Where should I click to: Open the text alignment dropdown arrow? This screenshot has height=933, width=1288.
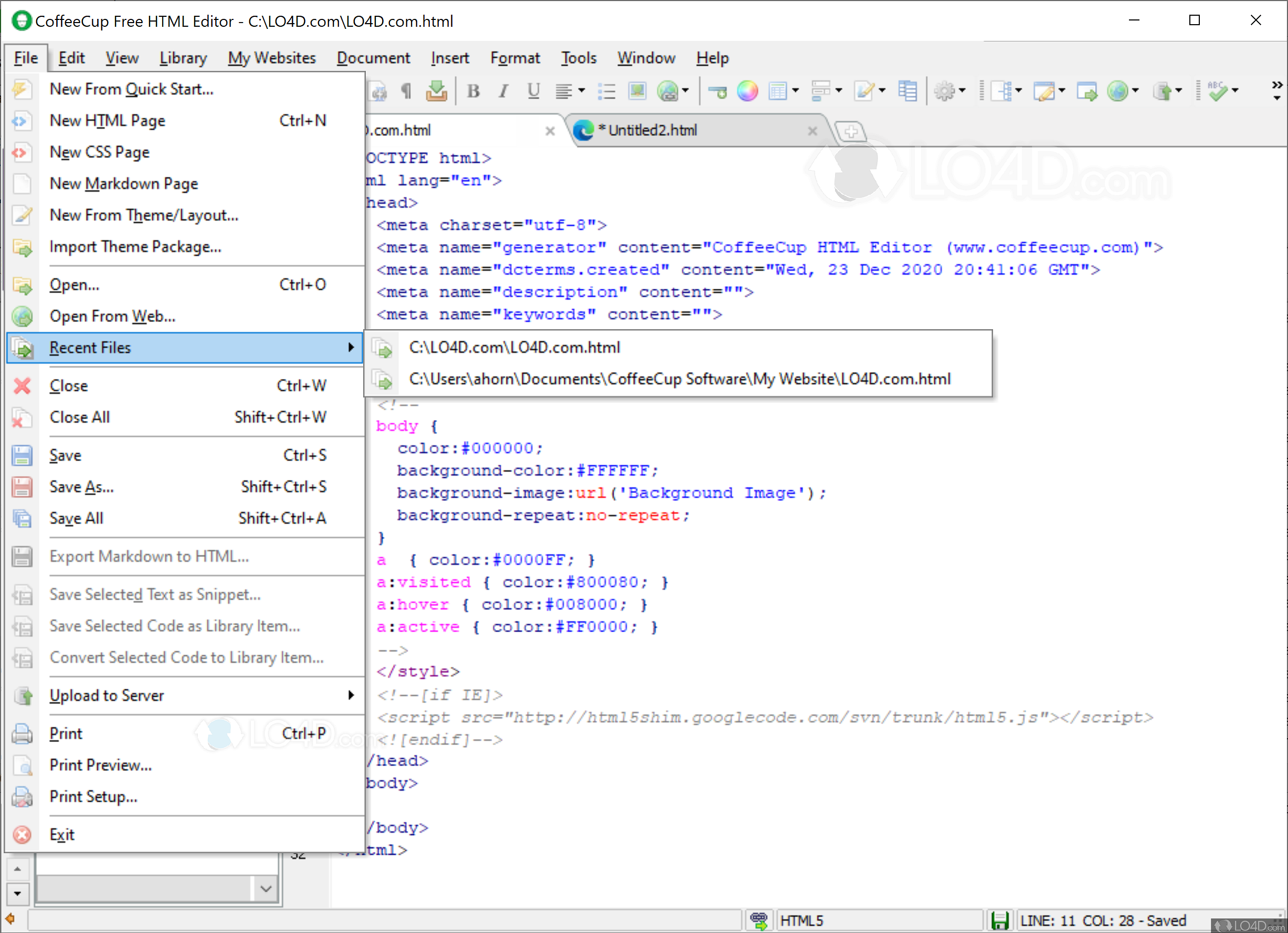[582, 91]
